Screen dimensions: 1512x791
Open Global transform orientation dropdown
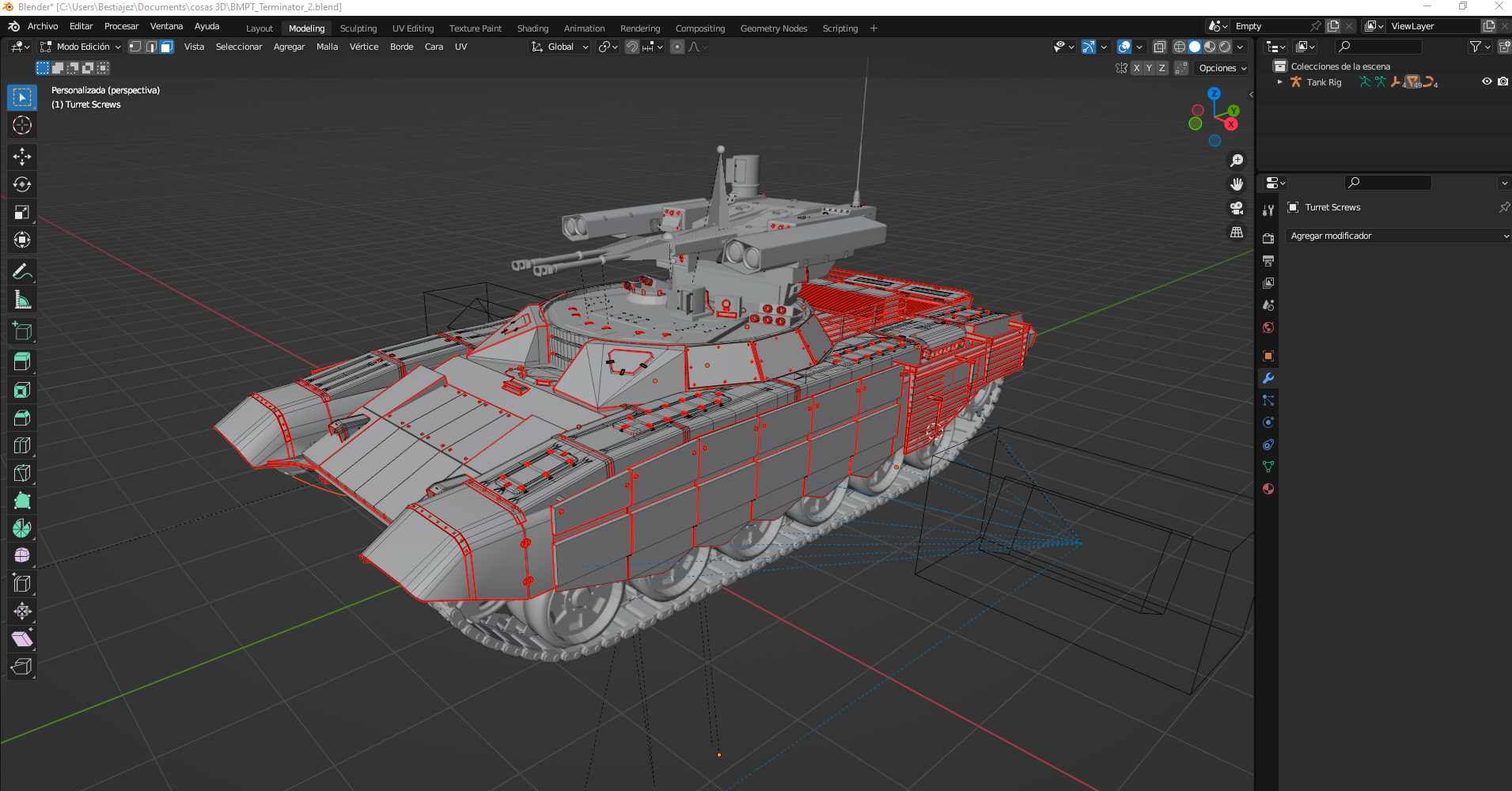tap(559, 47)
